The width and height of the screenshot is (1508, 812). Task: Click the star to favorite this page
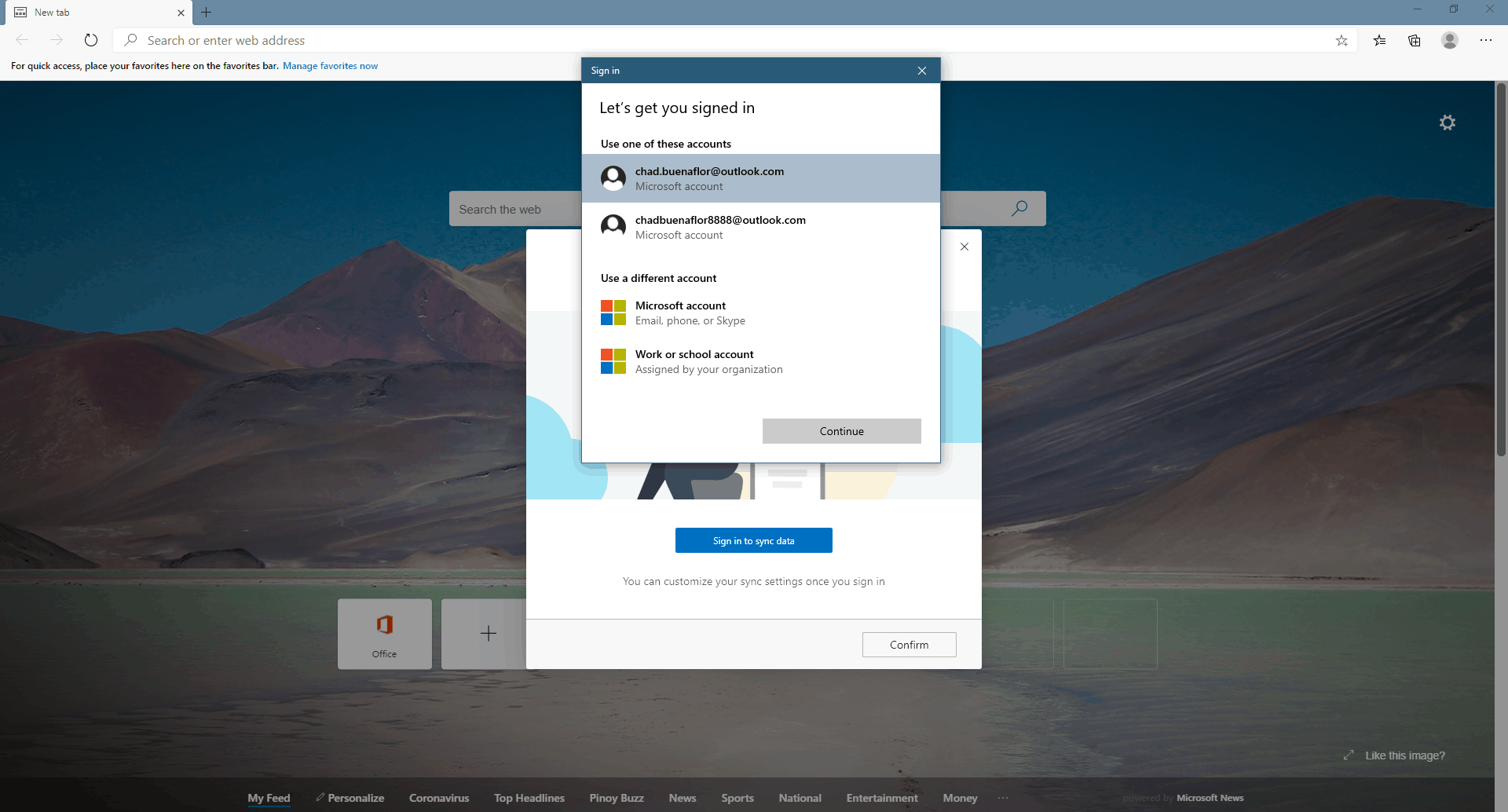(1341, 41)
